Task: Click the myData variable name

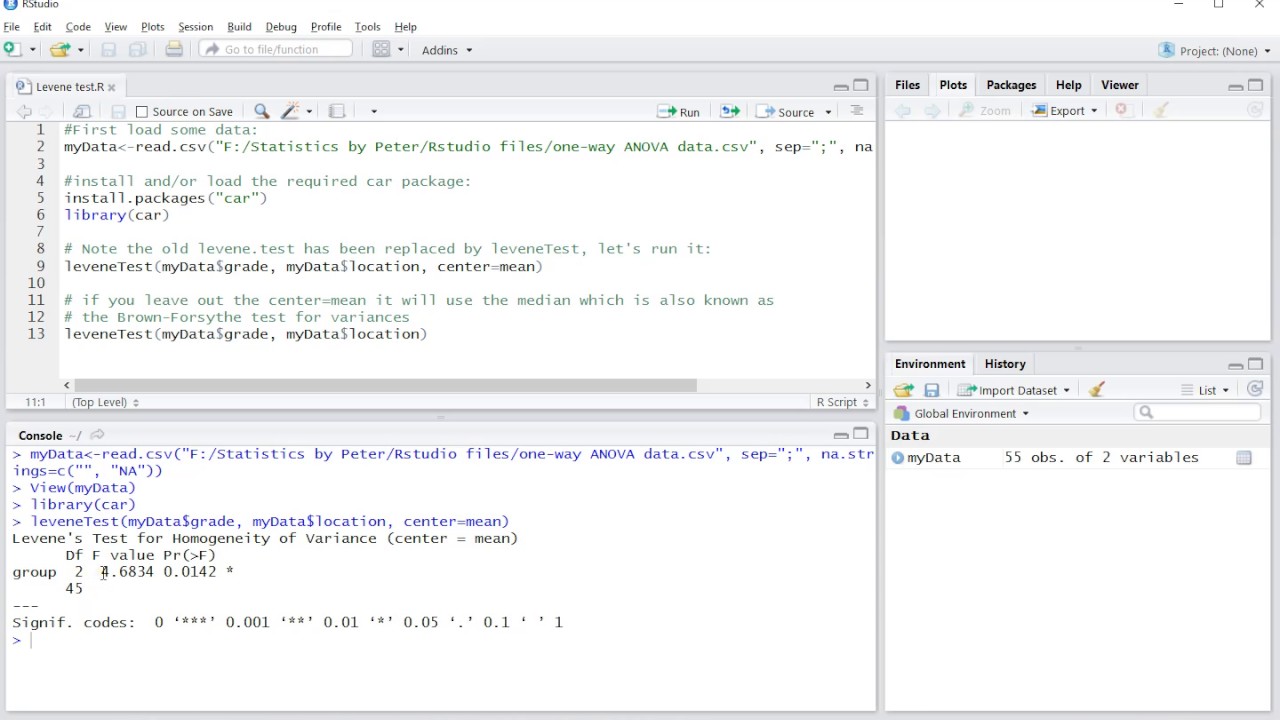Action: 934,457
